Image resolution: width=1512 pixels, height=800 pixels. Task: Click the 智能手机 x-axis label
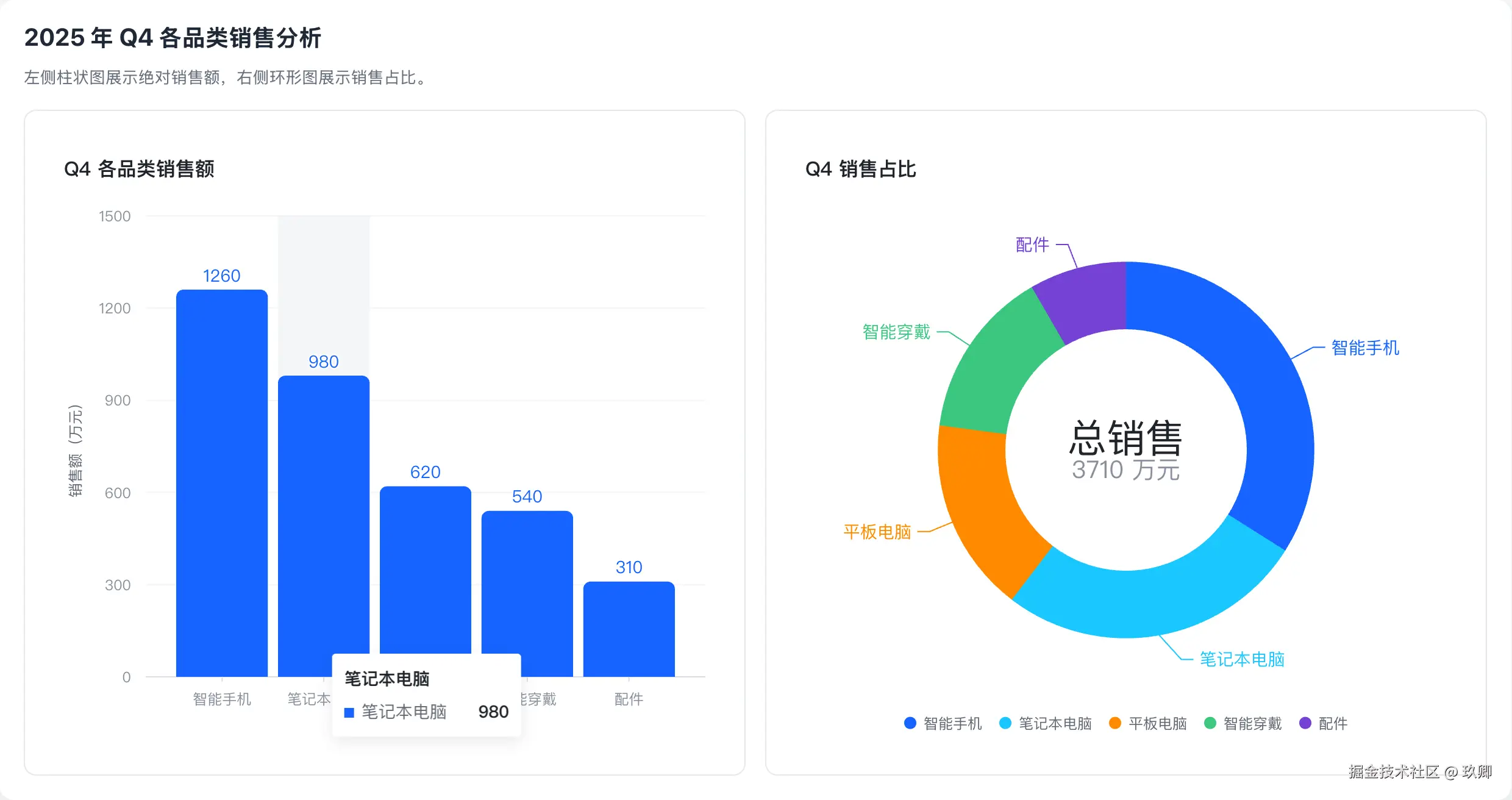(222, 699)
